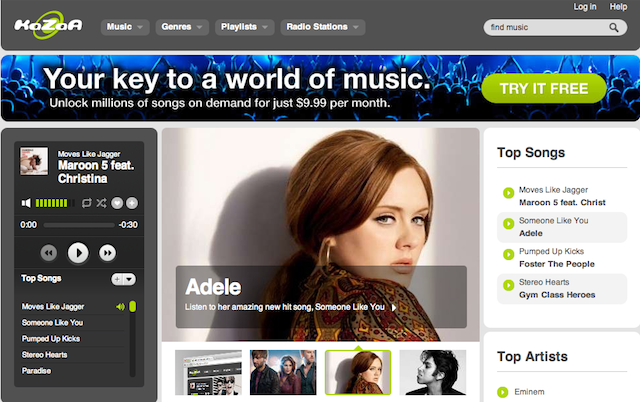This screenshot has height=402, width=640.
Task: Open the Playlists dropdown menu
Action: click(x=244, y=27)
